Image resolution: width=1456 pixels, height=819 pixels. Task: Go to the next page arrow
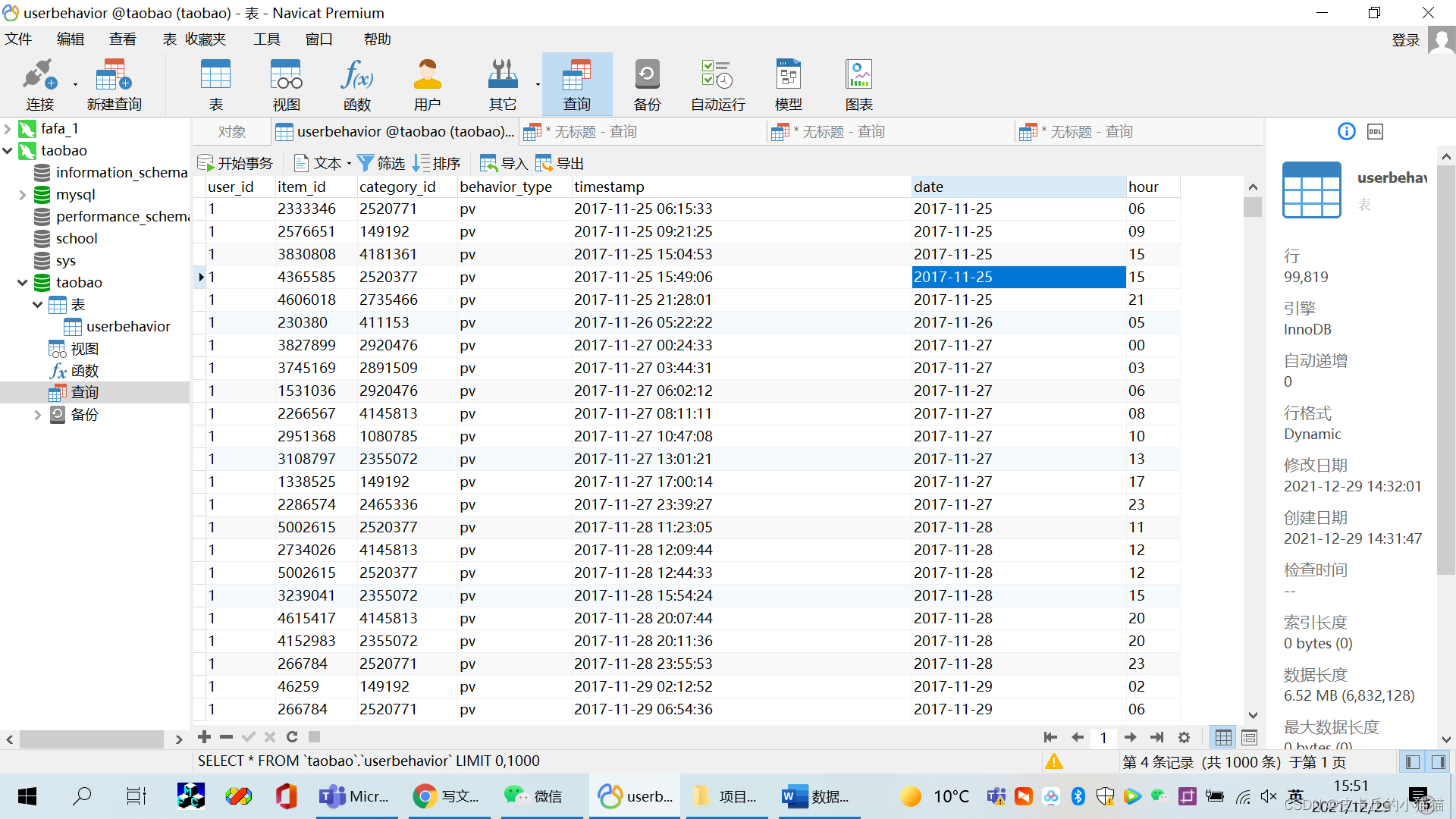pyautogui.click(x=1130, y=737)
